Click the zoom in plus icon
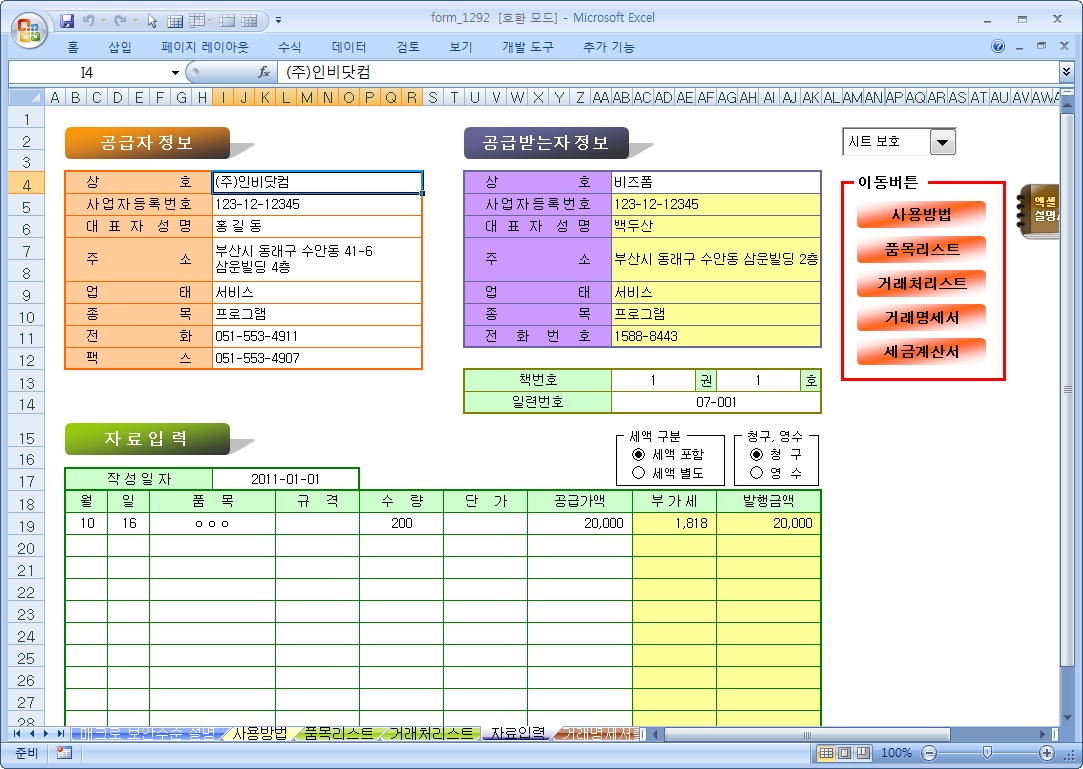 pyautogui.click(x=1047, y=752)
